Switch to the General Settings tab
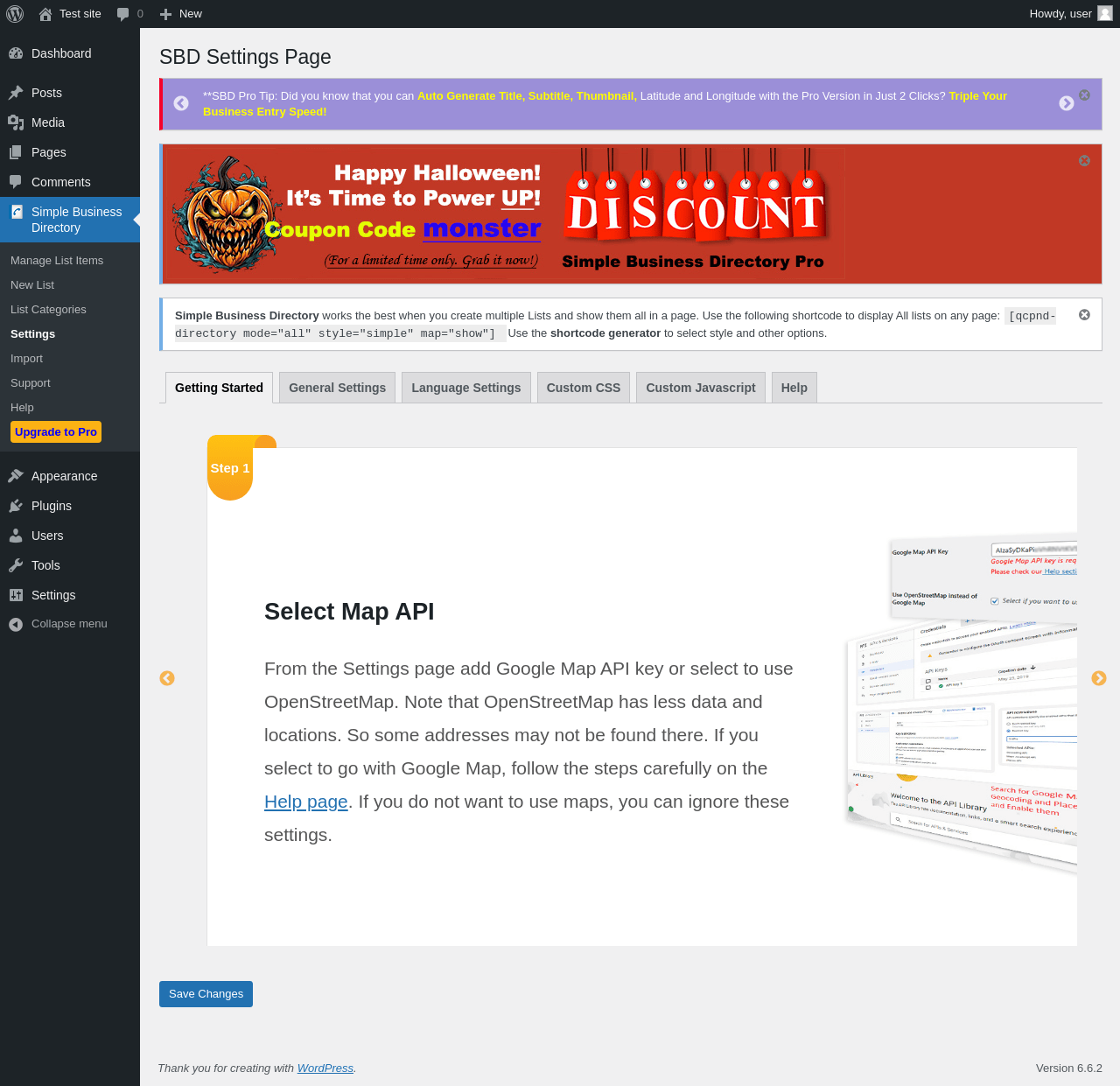 [x=337, y=388]
